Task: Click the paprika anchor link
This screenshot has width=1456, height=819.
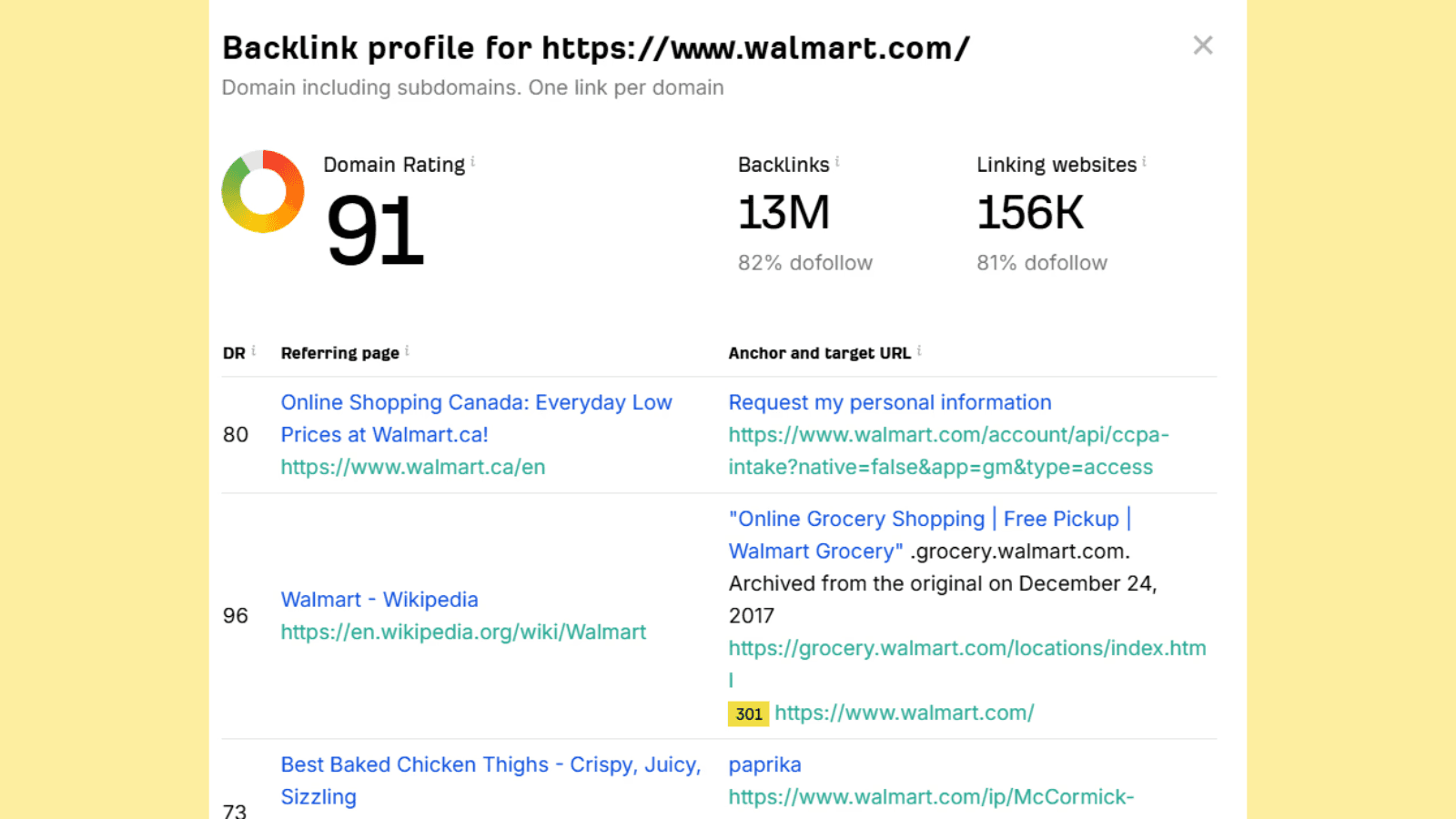Action: (x=764, y=764)
